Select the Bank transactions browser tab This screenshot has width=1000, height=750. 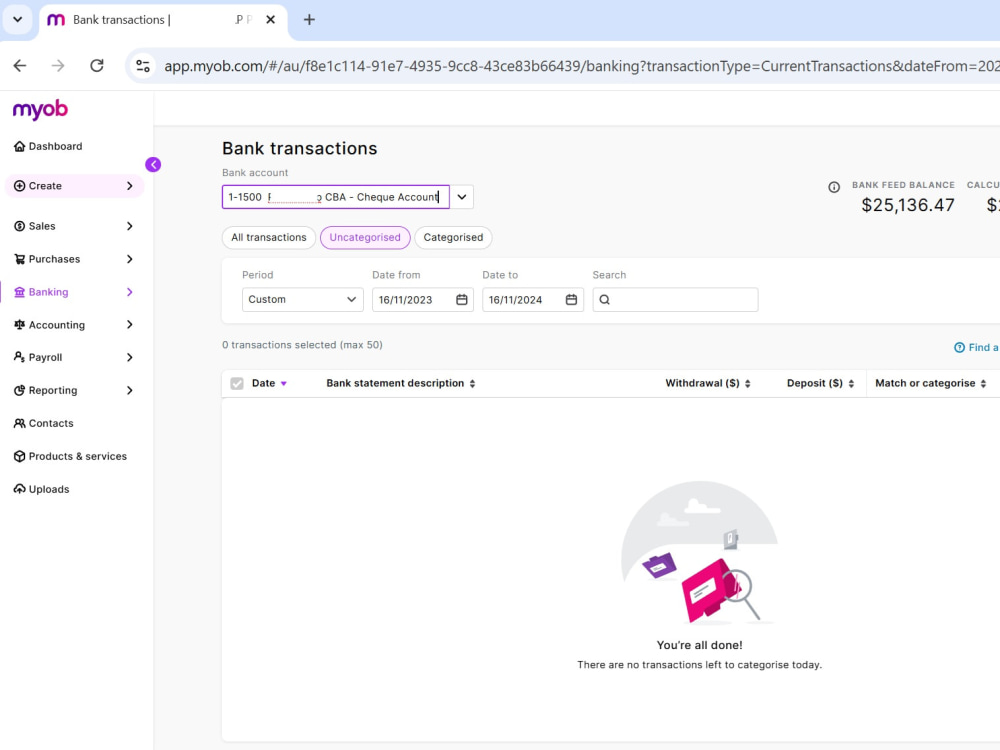pos(163,20)
